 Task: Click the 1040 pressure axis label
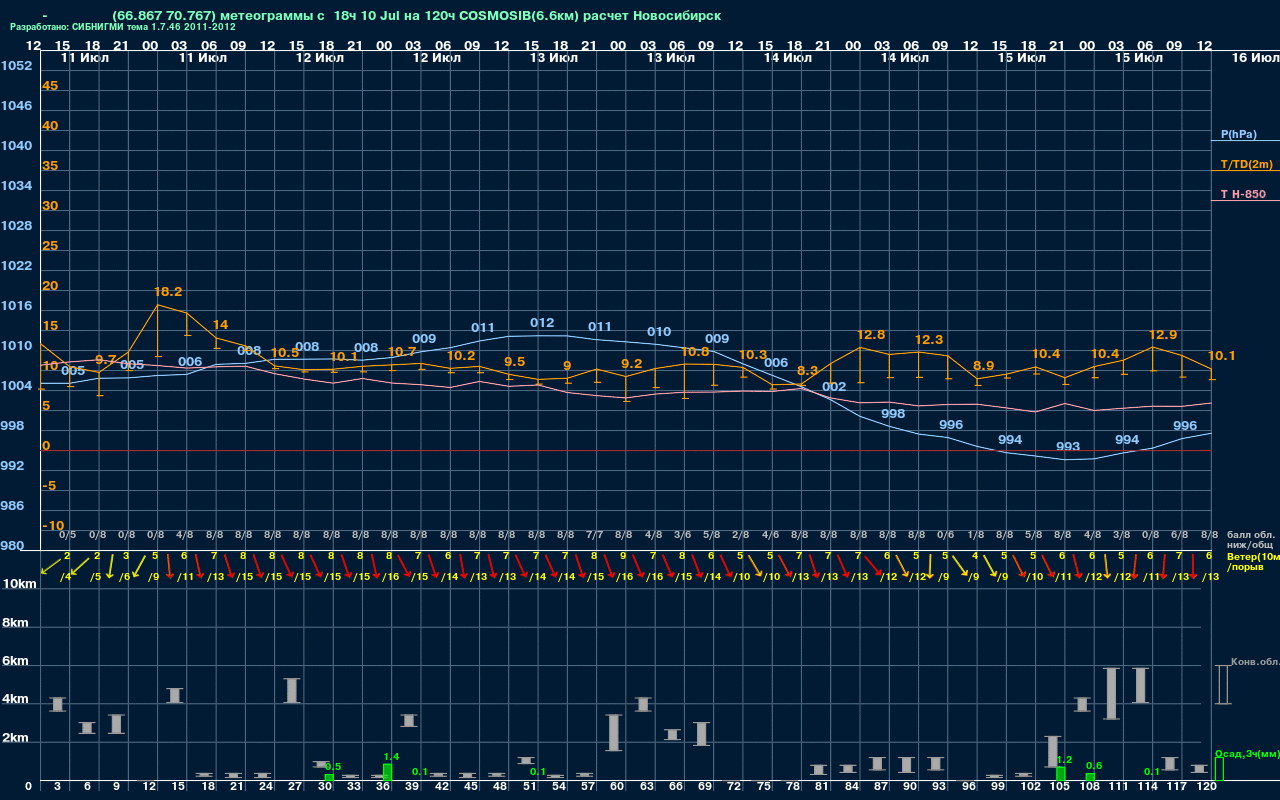point(16,146)
